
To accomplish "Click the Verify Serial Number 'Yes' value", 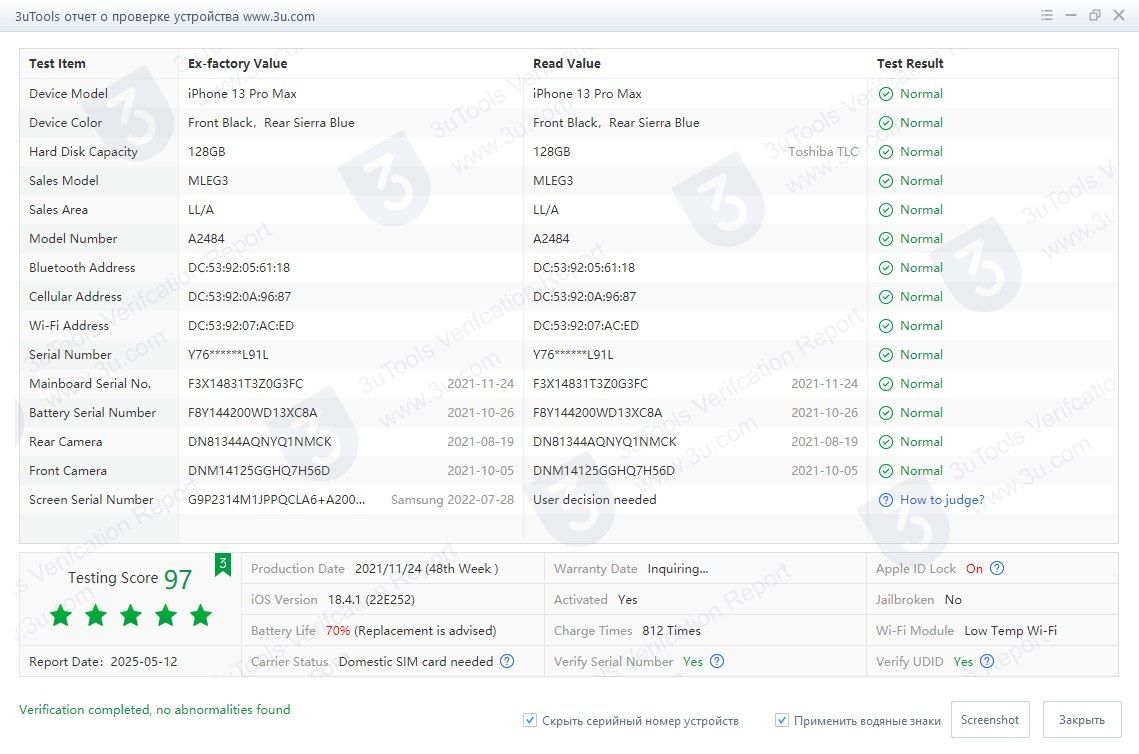I will [693, 662].
